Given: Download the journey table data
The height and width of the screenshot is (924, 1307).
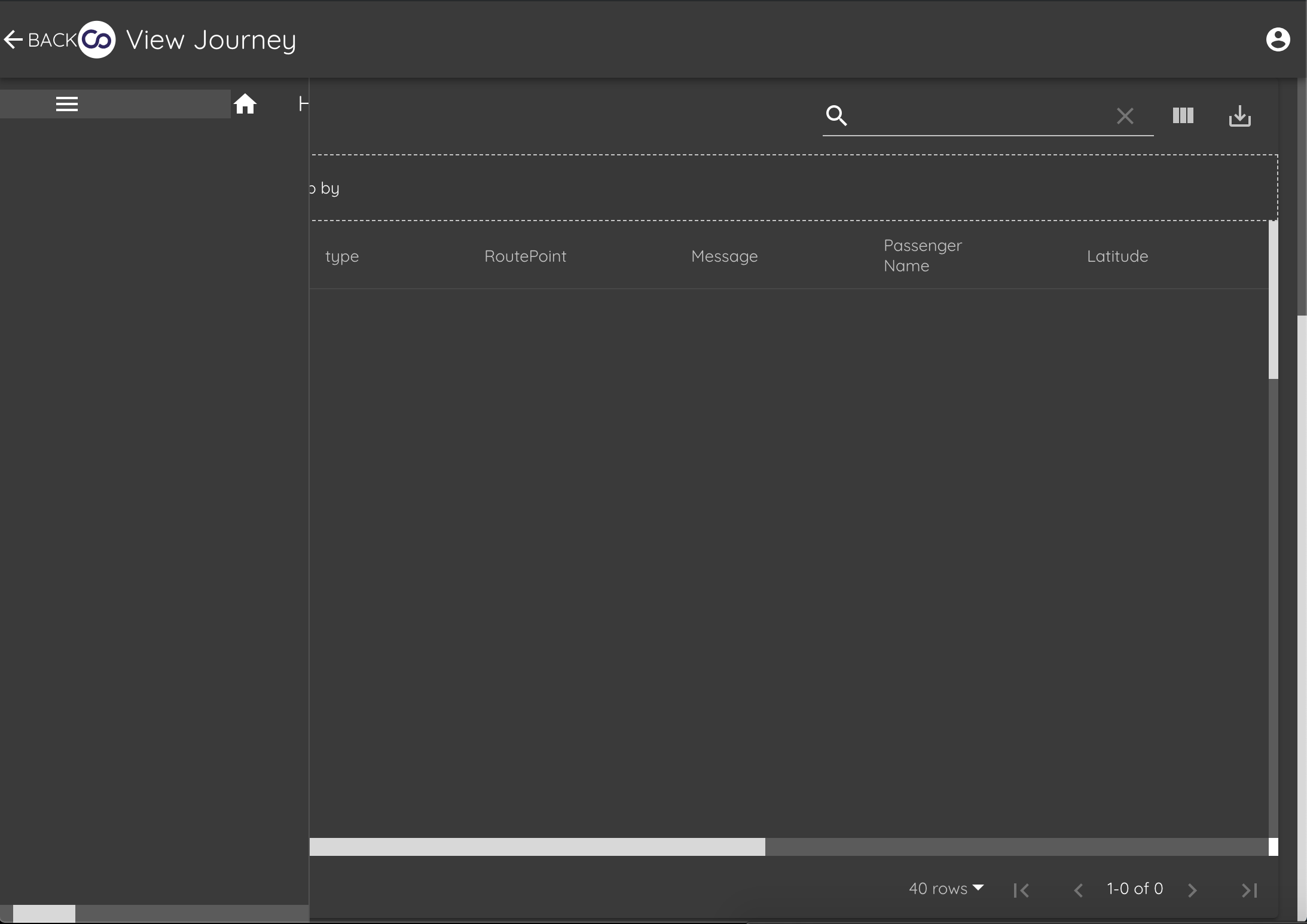Looking at the screenshot, I should pos(1240,117).
